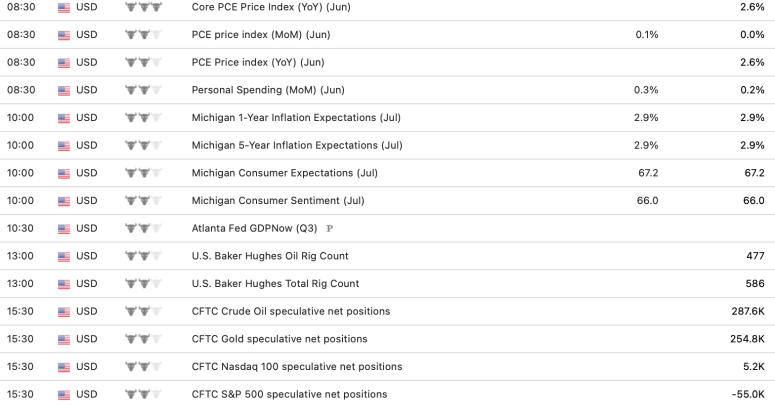The width and height of the screenshot is (775, 413).
Task: Open CFTC Crude Oil speculative net positions
Action: pyautogui.click(x=290, y=311)
